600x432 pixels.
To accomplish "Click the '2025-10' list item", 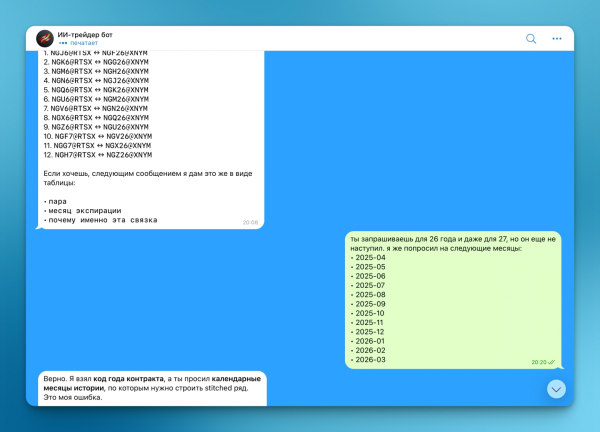I will pos(367,313).
